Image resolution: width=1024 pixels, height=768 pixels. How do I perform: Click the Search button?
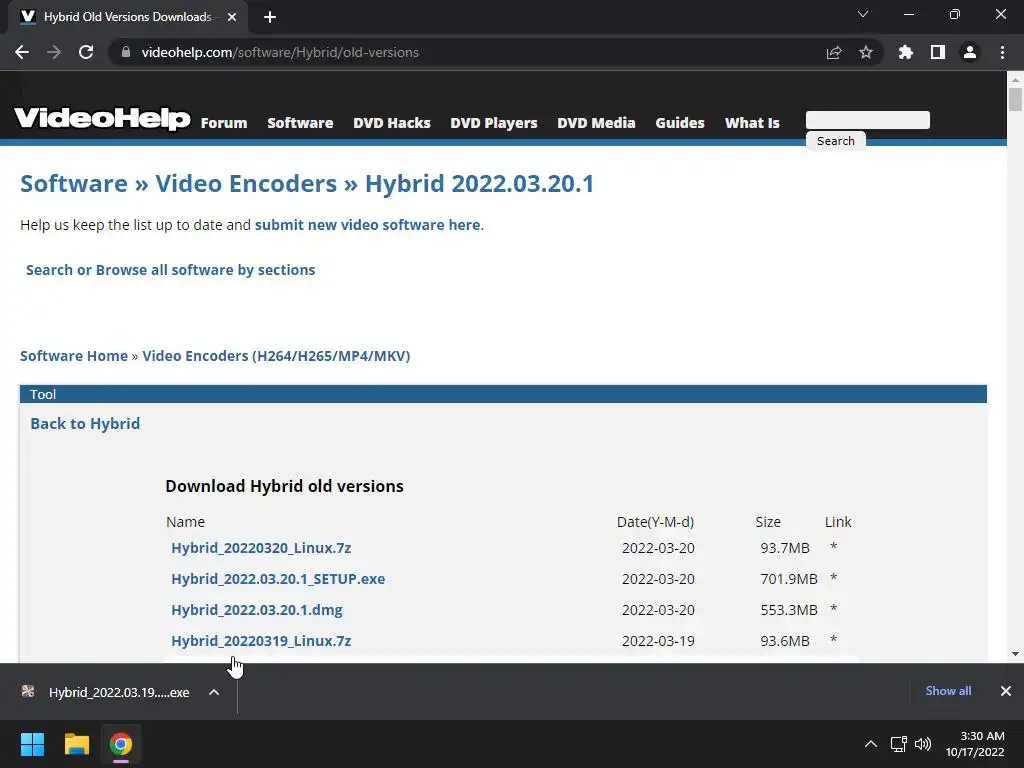click(836, 141)
